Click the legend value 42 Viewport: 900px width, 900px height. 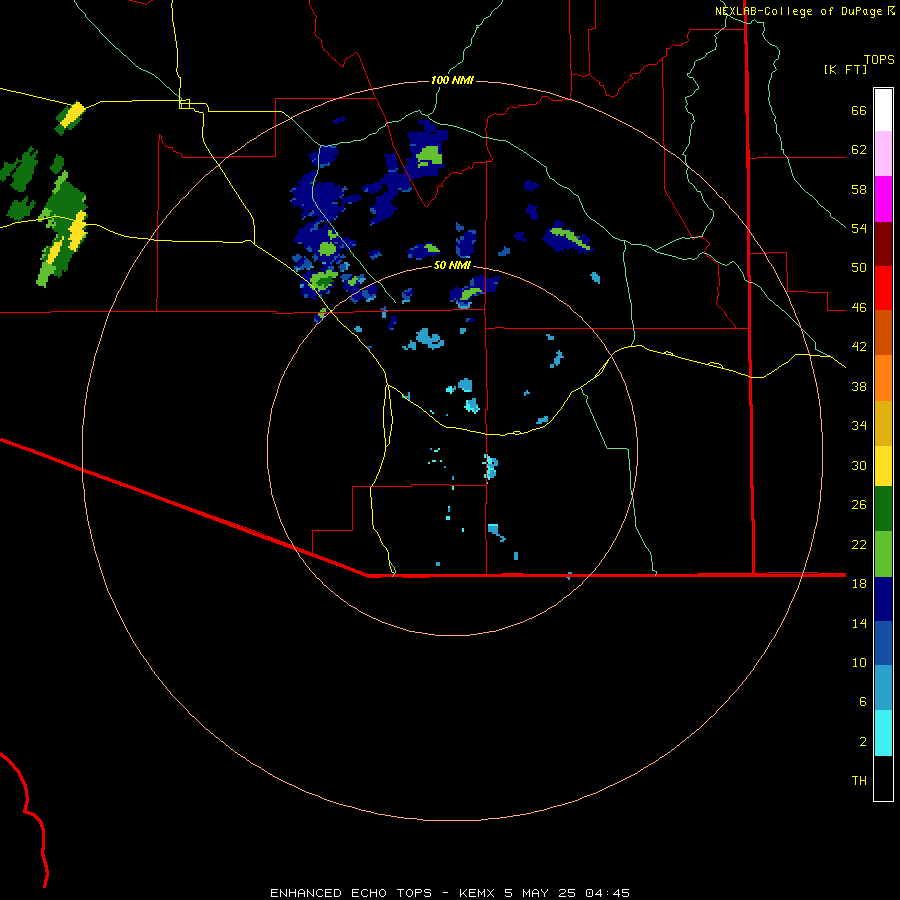(859, 347)
